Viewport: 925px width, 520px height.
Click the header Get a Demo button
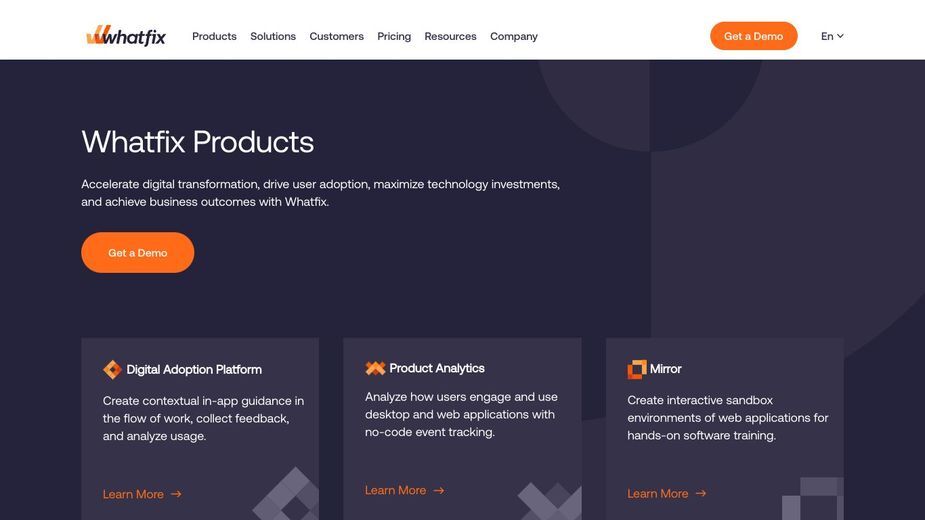point(753,36)
